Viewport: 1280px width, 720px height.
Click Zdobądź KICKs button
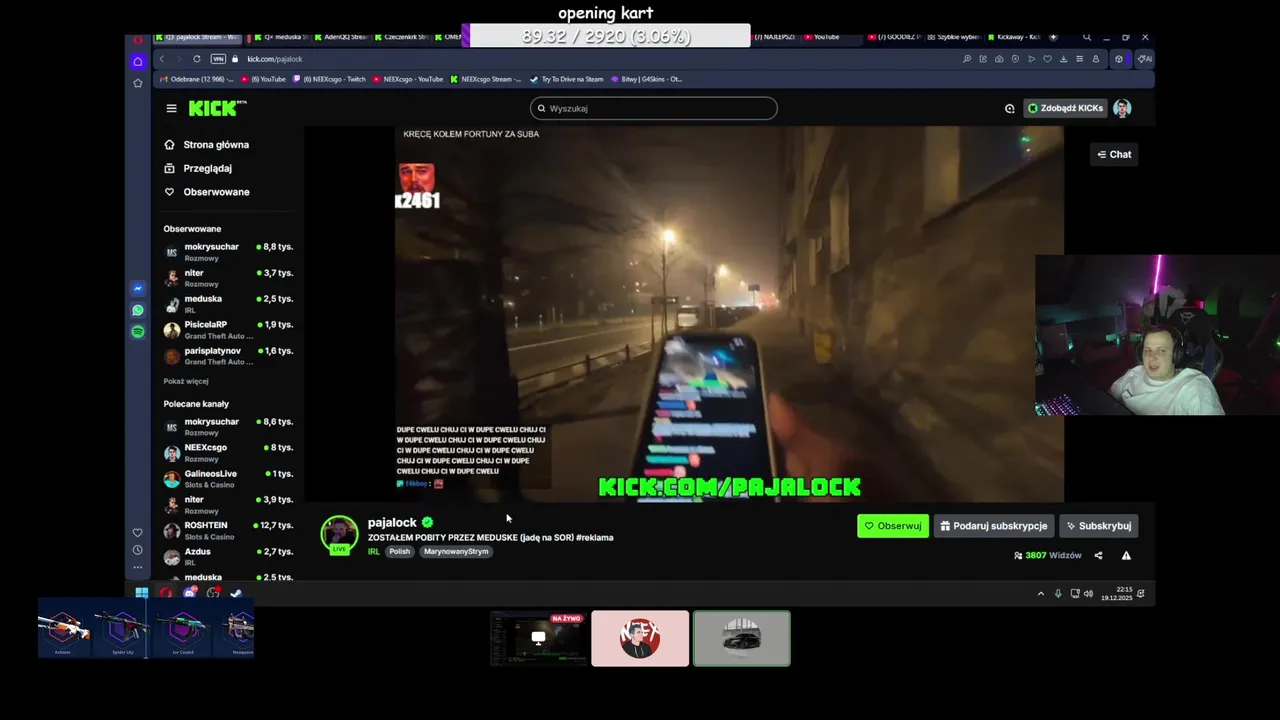click(1065, 108)
